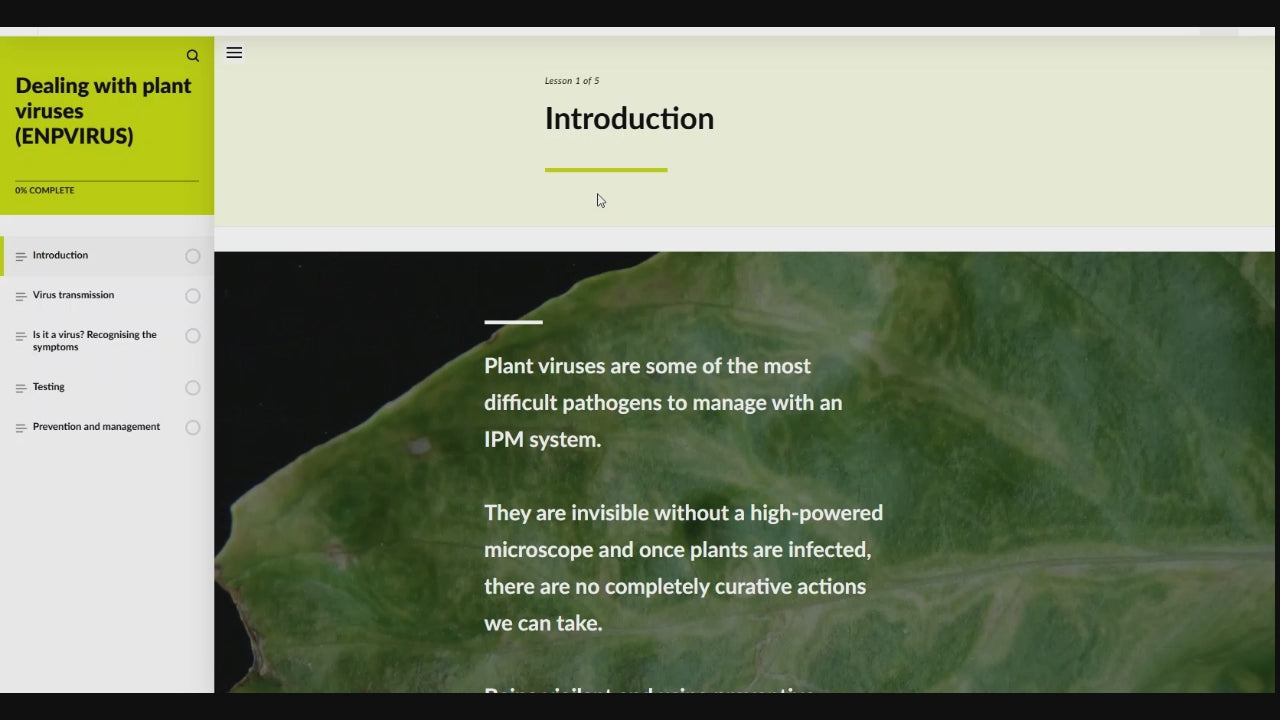Toggle the hamburger menu to collapse sidebar
The width and height of the screenshot is (1280, 720).
pos(234,53)
